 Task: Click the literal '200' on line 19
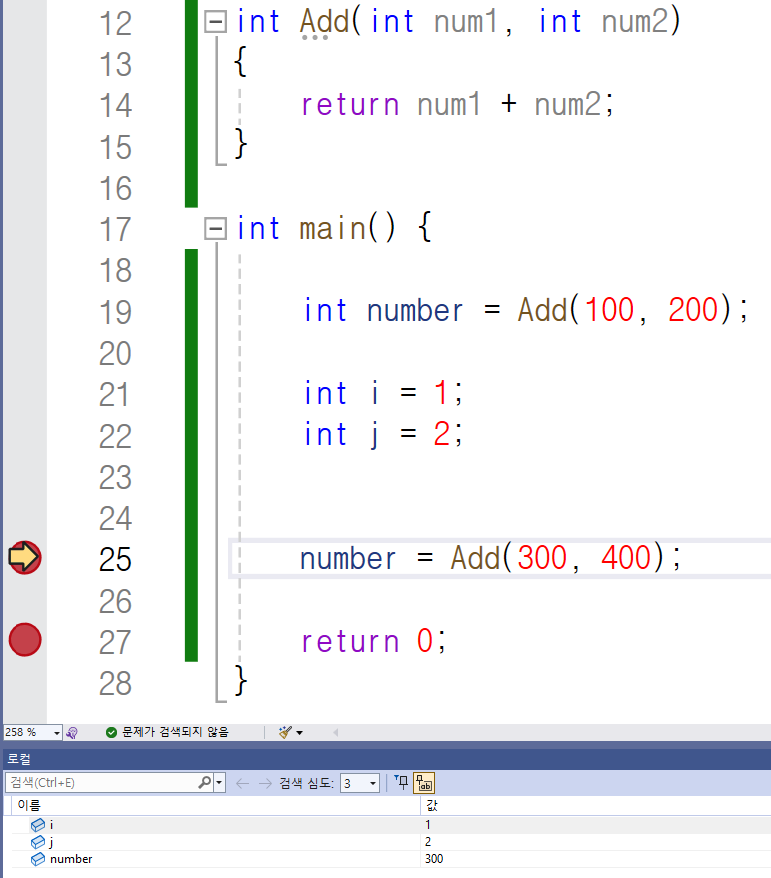[693, 310]
